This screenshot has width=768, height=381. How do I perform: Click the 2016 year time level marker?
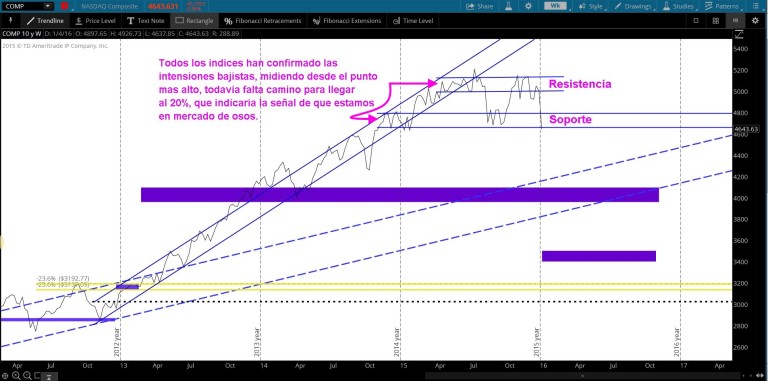pyautogui.click(x=677, y=341)
